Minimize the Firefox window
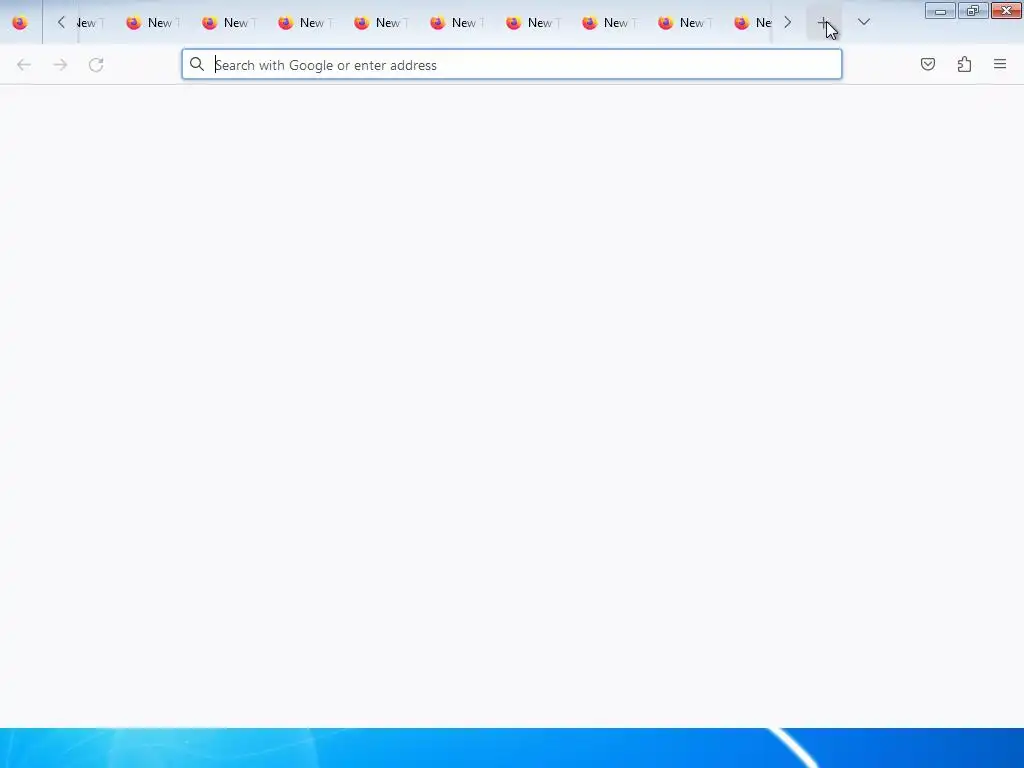Screen dimensions: 1024x768 (940, 11)
